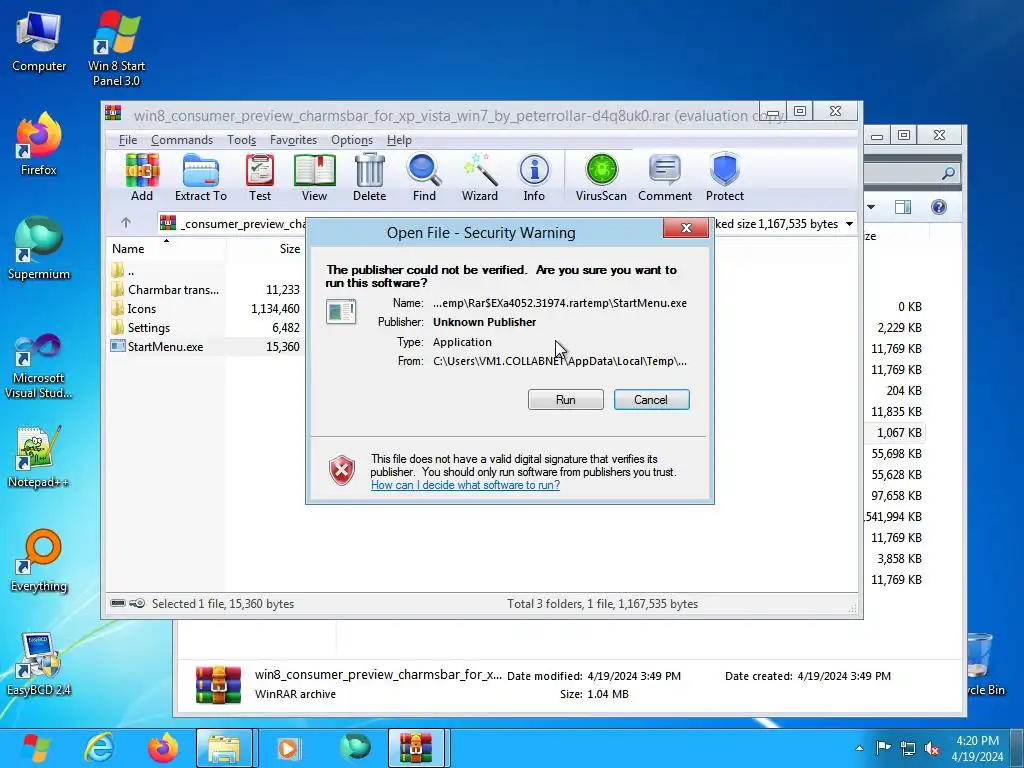Open Microsoft Visual Studio shortcut

click(x=39, y=366)
